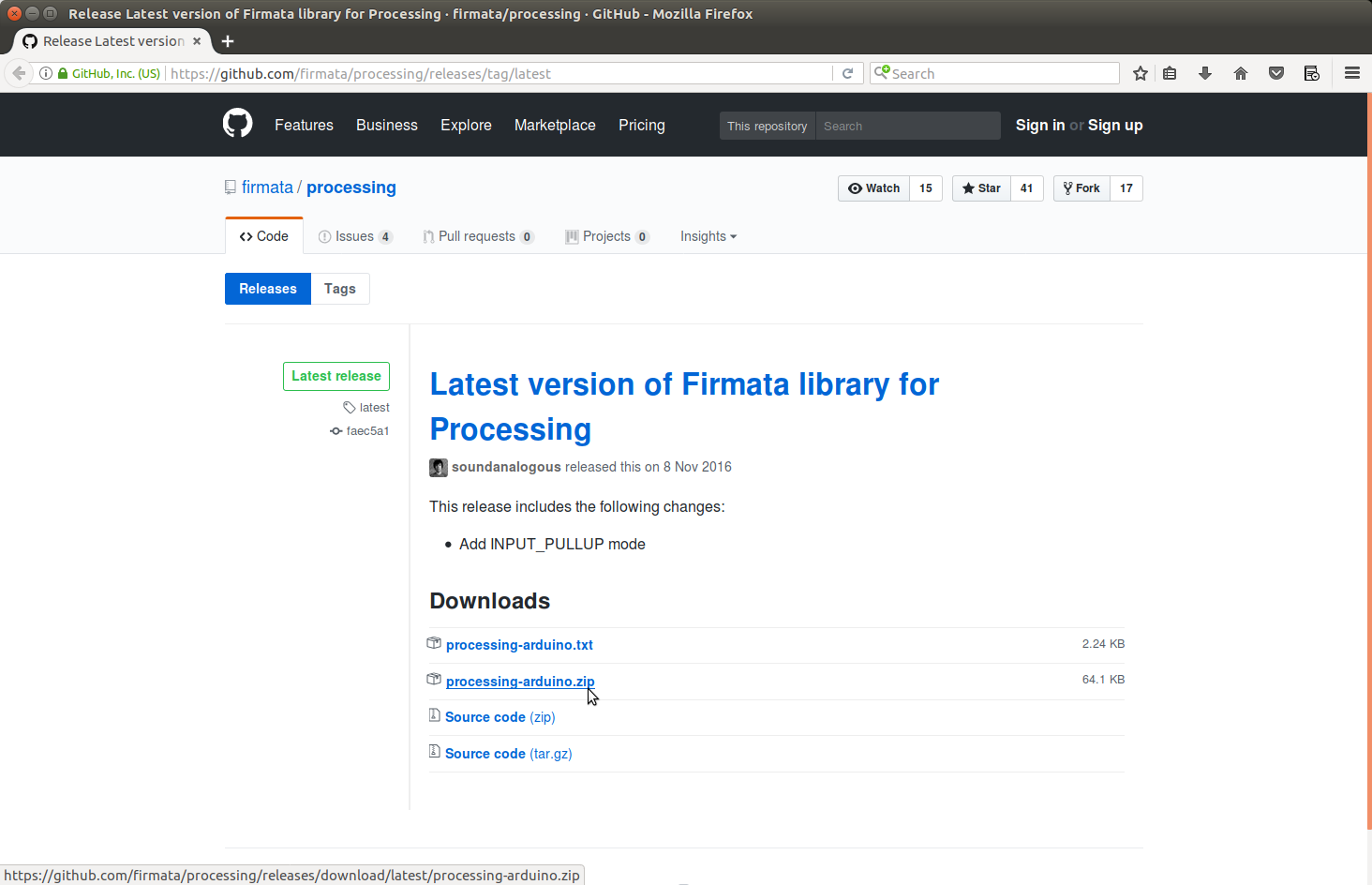Click soundanalogous's avatar image
Viewport: 1372px width, 885px height.
[438, 466]
